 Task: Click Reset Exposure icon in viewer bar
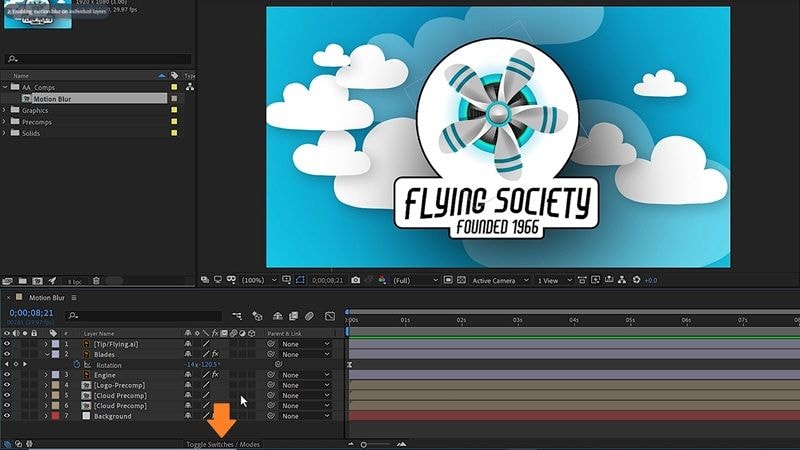tap(636, 280)
